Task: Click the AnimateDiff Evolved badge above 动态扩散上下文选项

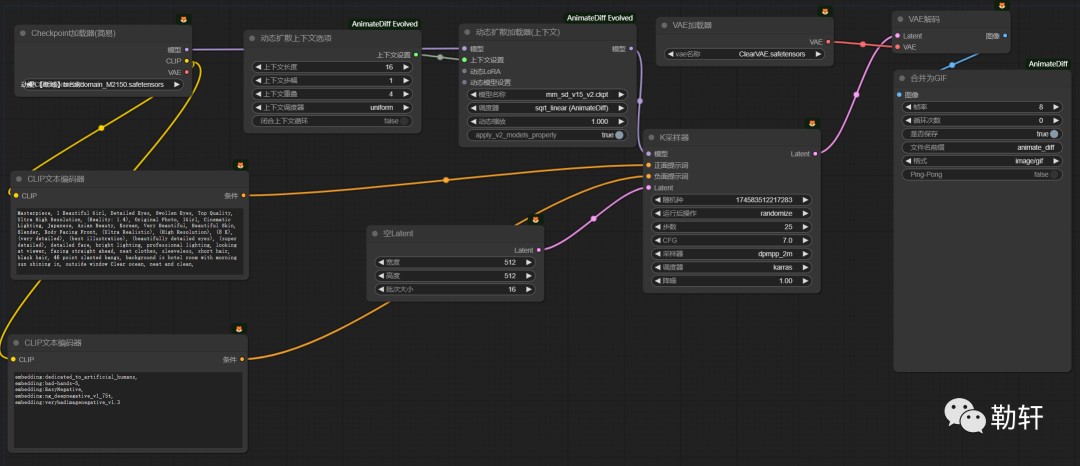Action: coord(385,24)
